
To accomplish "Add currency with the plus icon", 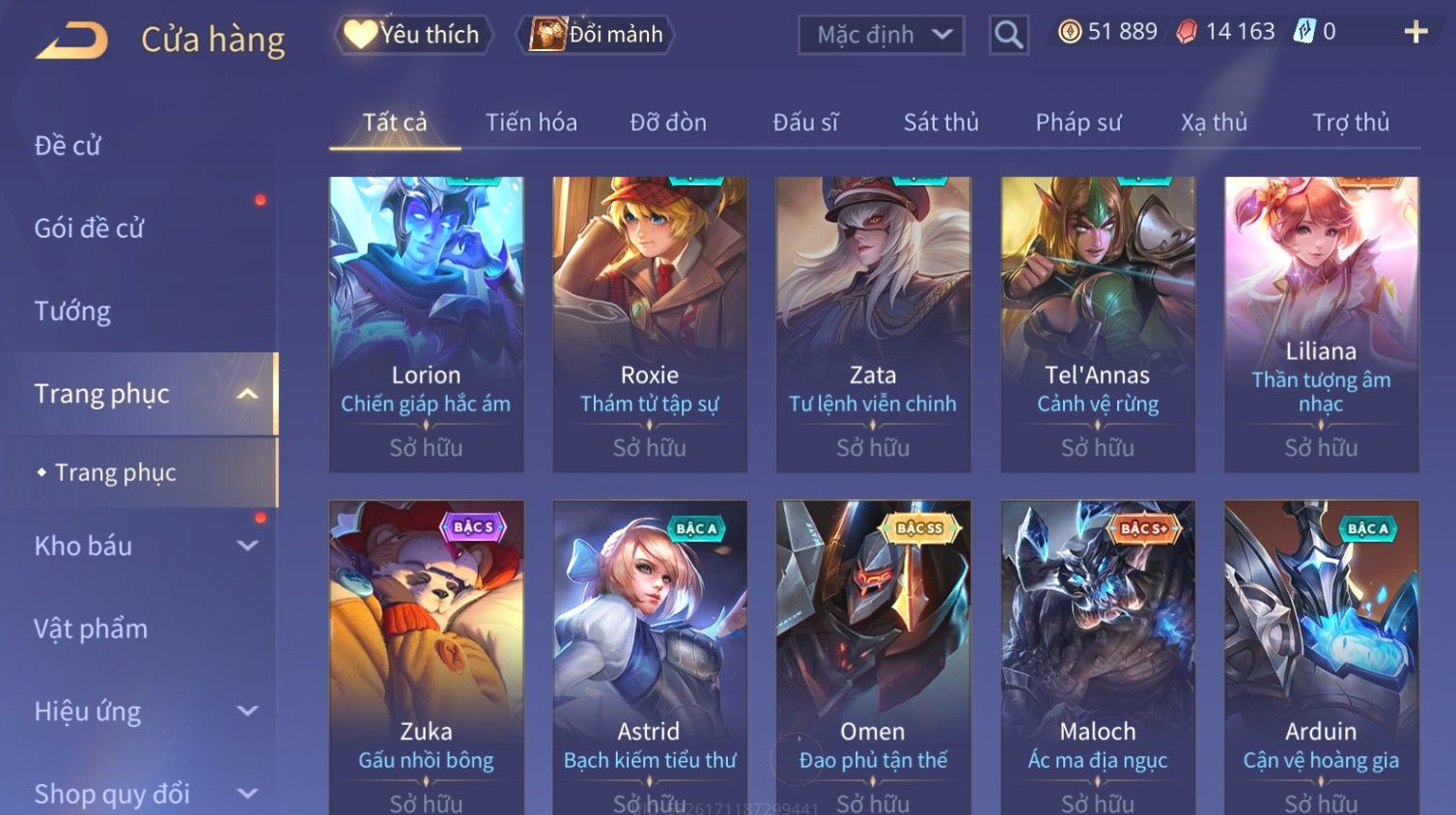I will pyautogui.click(x=1415, y=32).
